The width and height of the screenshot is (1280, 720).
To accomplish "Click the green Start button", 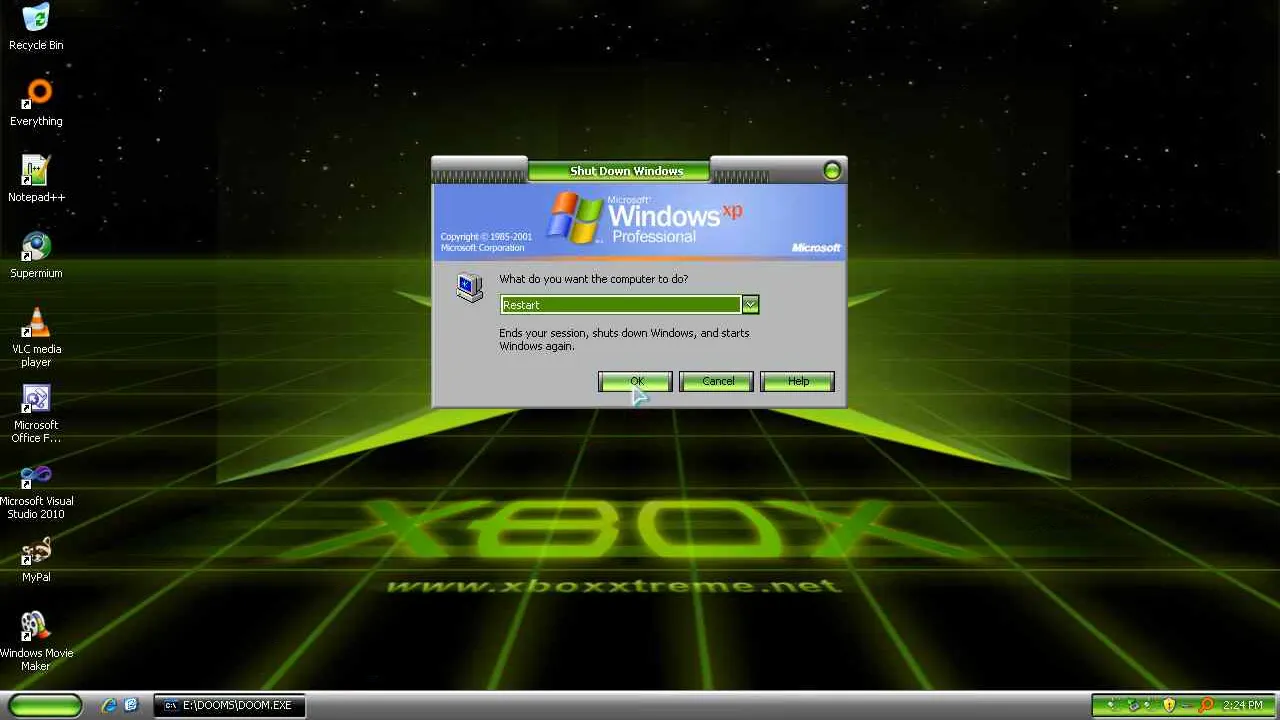I will (45, 705).
